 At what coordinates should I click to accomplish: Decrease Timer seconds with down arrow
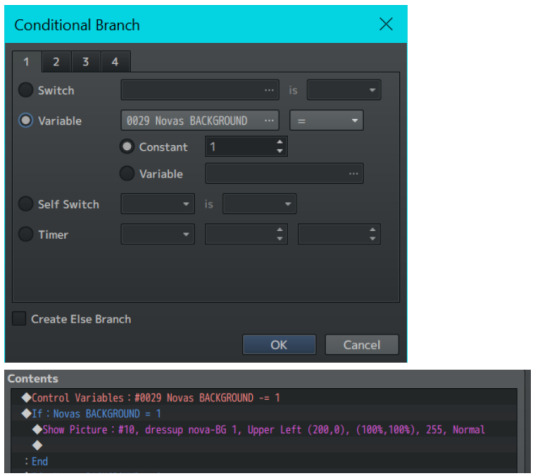click(x=373, y=239)
